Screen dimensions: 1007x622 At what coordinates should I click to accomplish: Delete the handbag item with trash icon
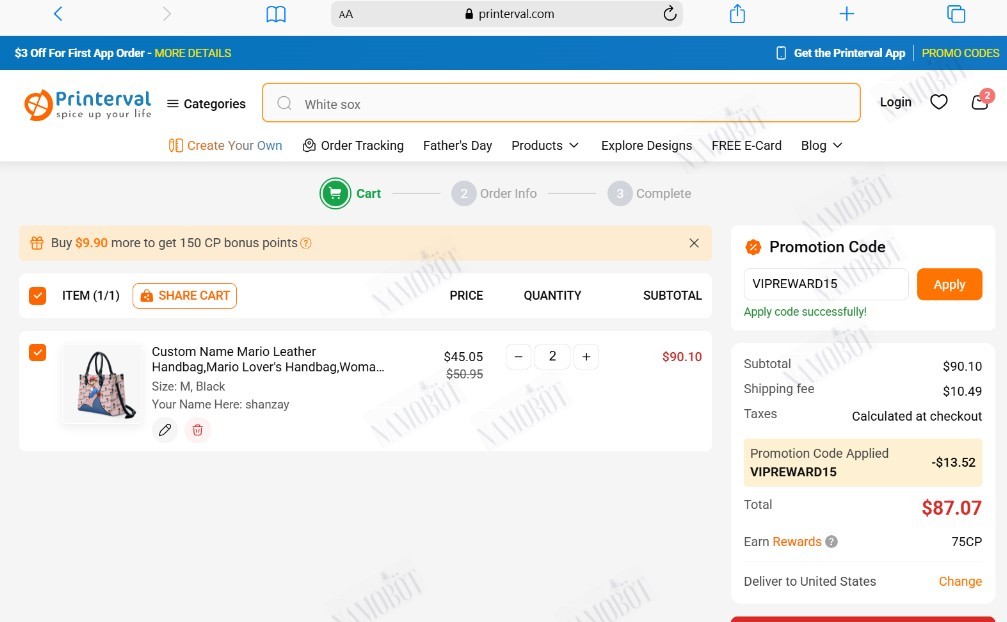(198, 430)
